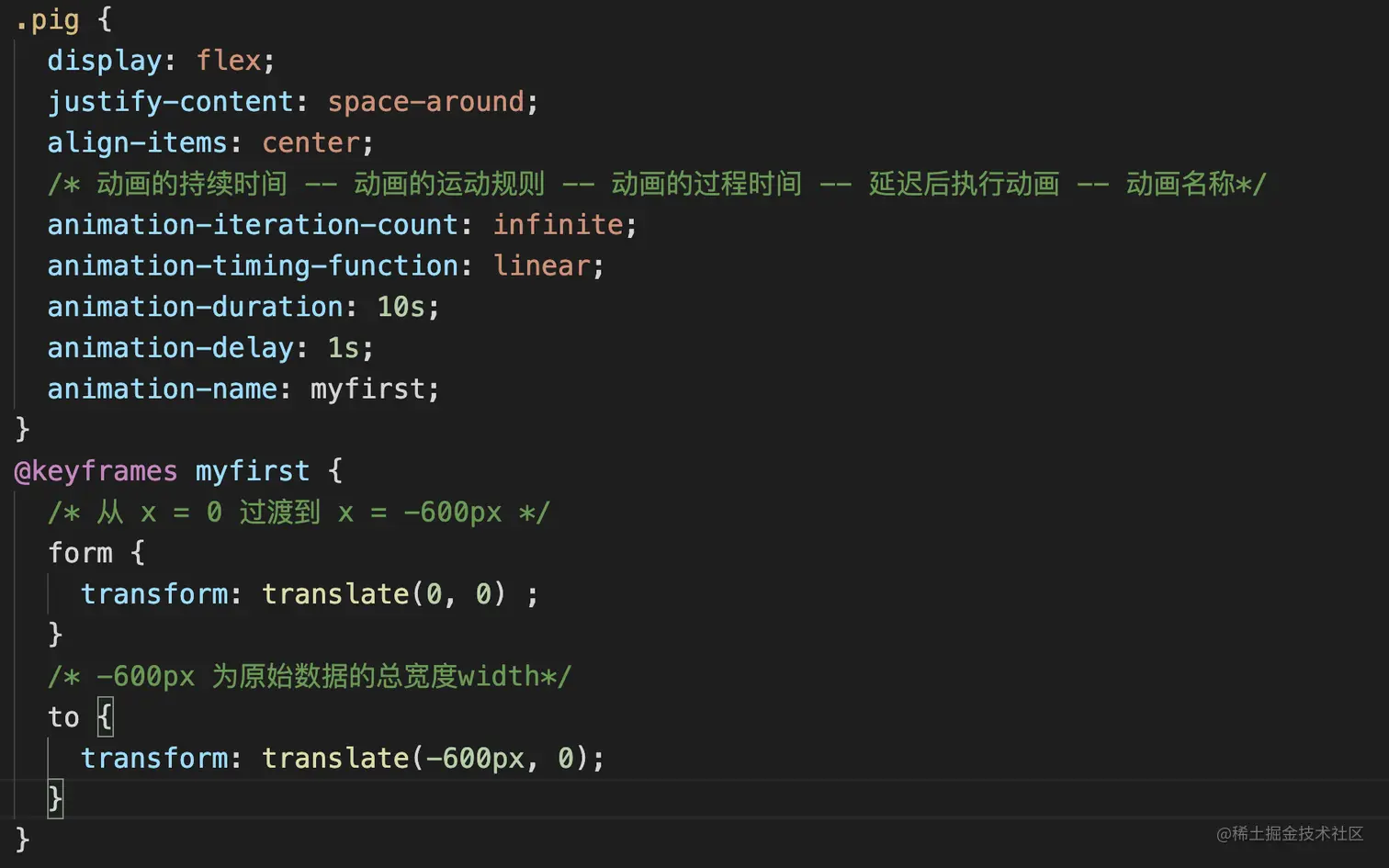Viewport: 1389px width, 868px height.
Task: Click the justify-content property name
Action: (170, 101)
